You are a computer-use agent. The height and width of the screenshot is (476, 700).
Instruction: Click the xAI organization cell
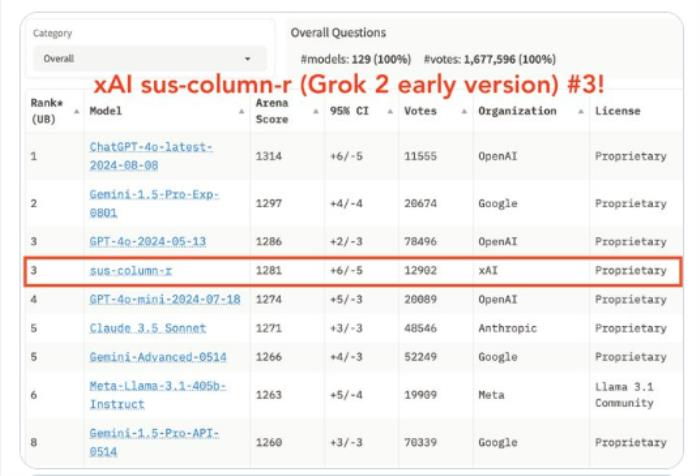pos(488,271)
